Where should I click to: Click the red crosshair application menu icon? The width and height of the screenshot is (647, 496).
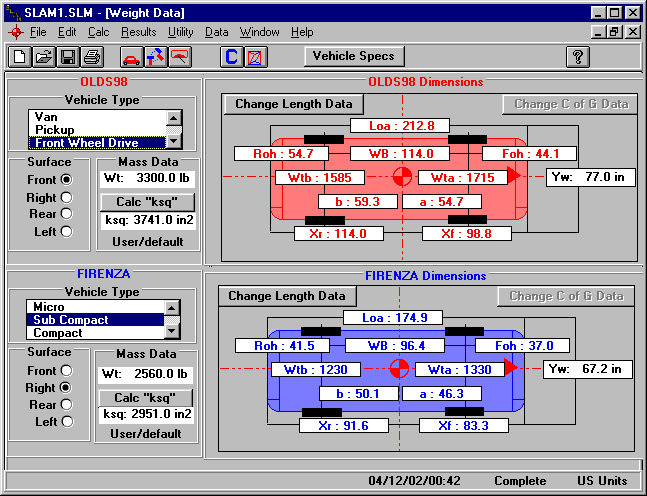pyautogui.click(x=16, y=32)
